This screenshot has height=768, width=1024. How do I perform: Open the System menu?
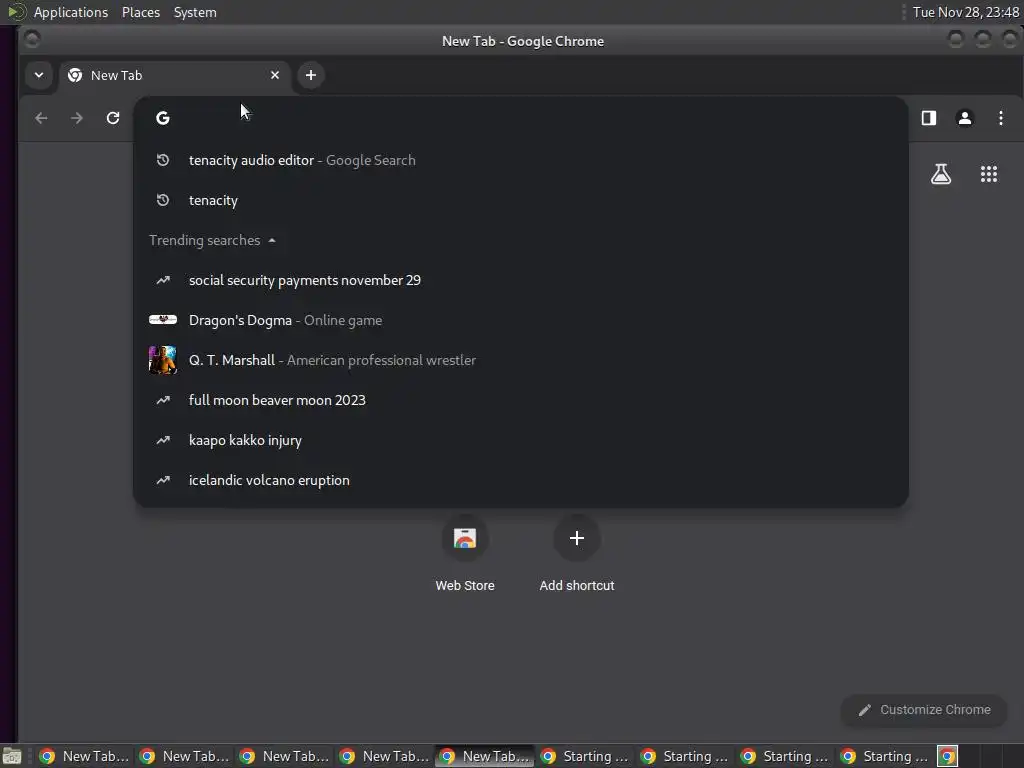coord(195,12)
